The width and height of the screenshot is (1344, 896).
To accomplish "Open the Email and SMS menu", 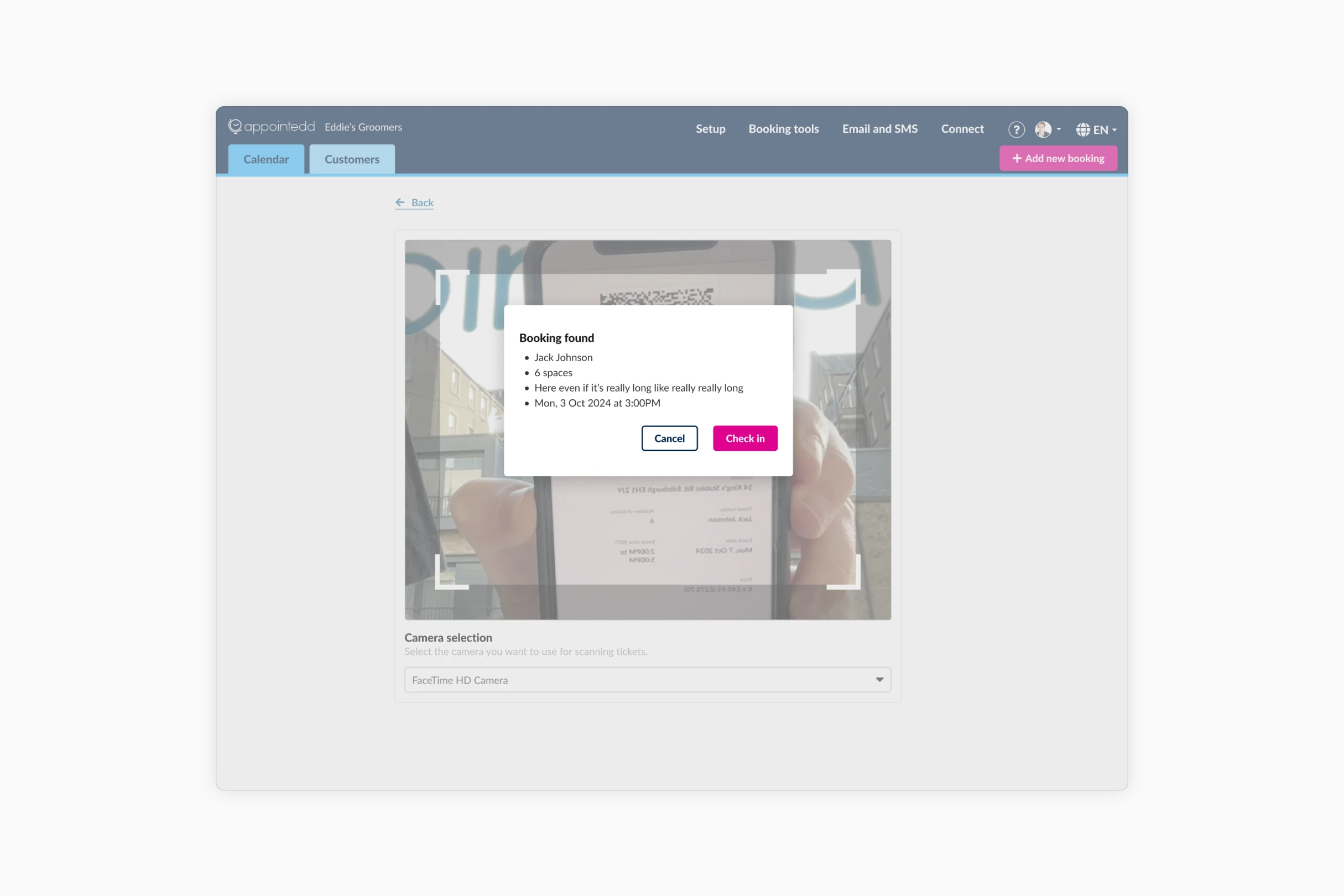I will tap(879, 128).
